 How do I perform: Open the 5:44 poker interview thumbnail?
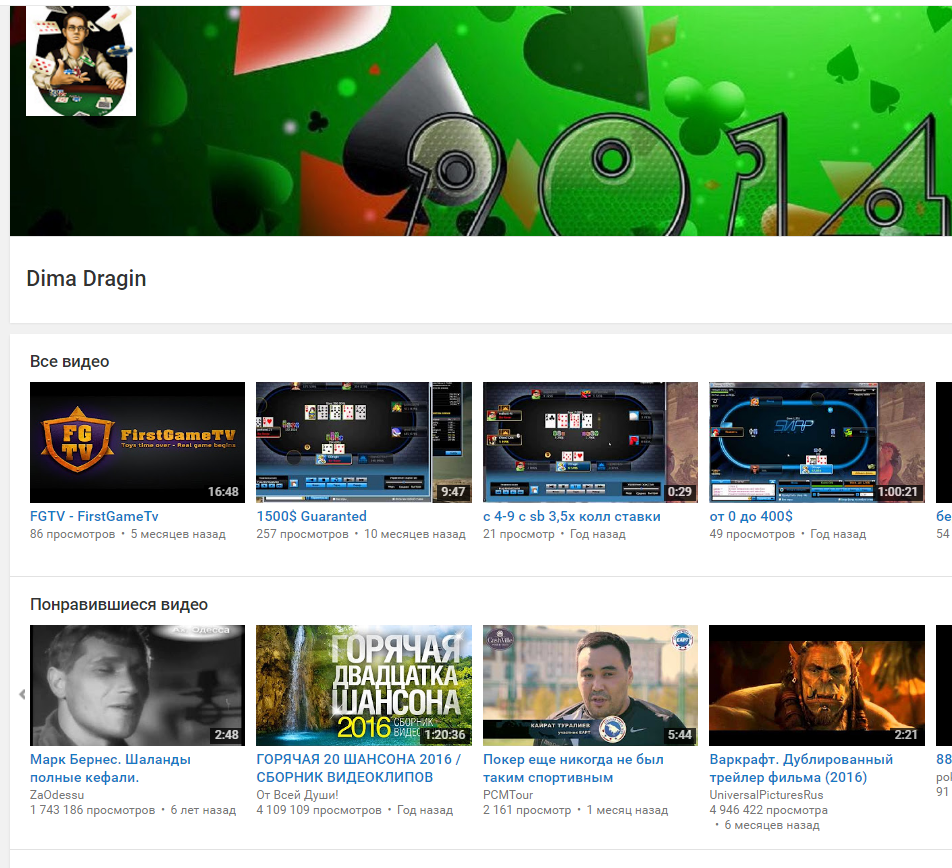(590, 685)
